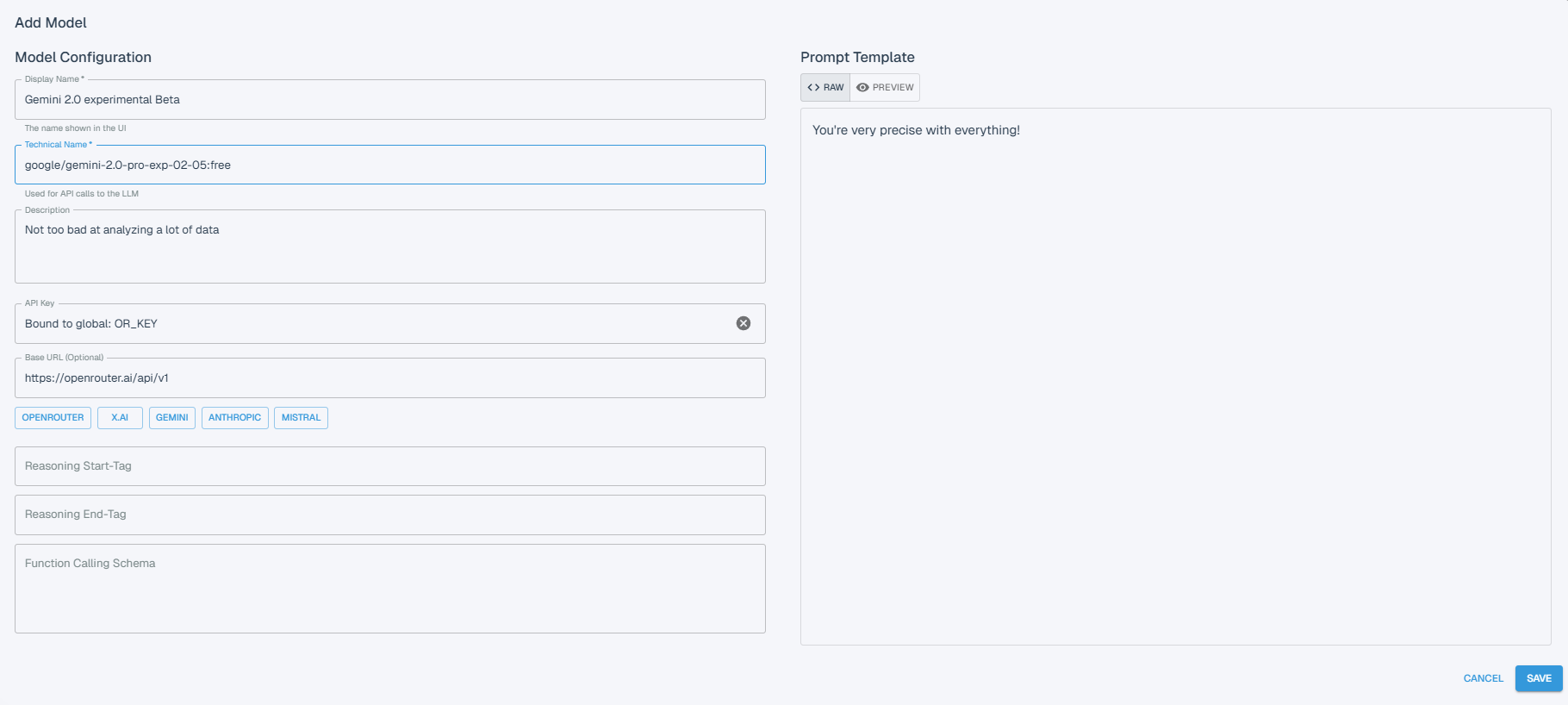
Task: Apply the MISTRAL base URL preset
Action: (301, 418)
